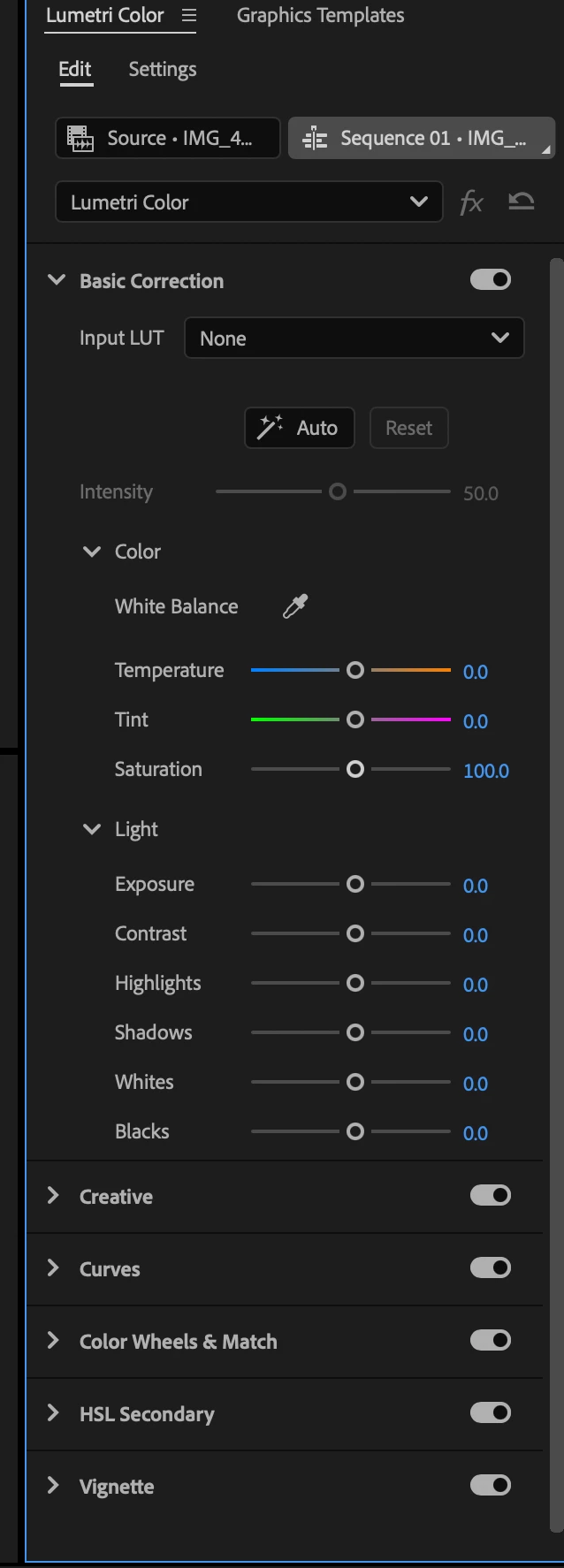Toggle the Basic Correction section off
564x1568 pixels.
(491, 280)
